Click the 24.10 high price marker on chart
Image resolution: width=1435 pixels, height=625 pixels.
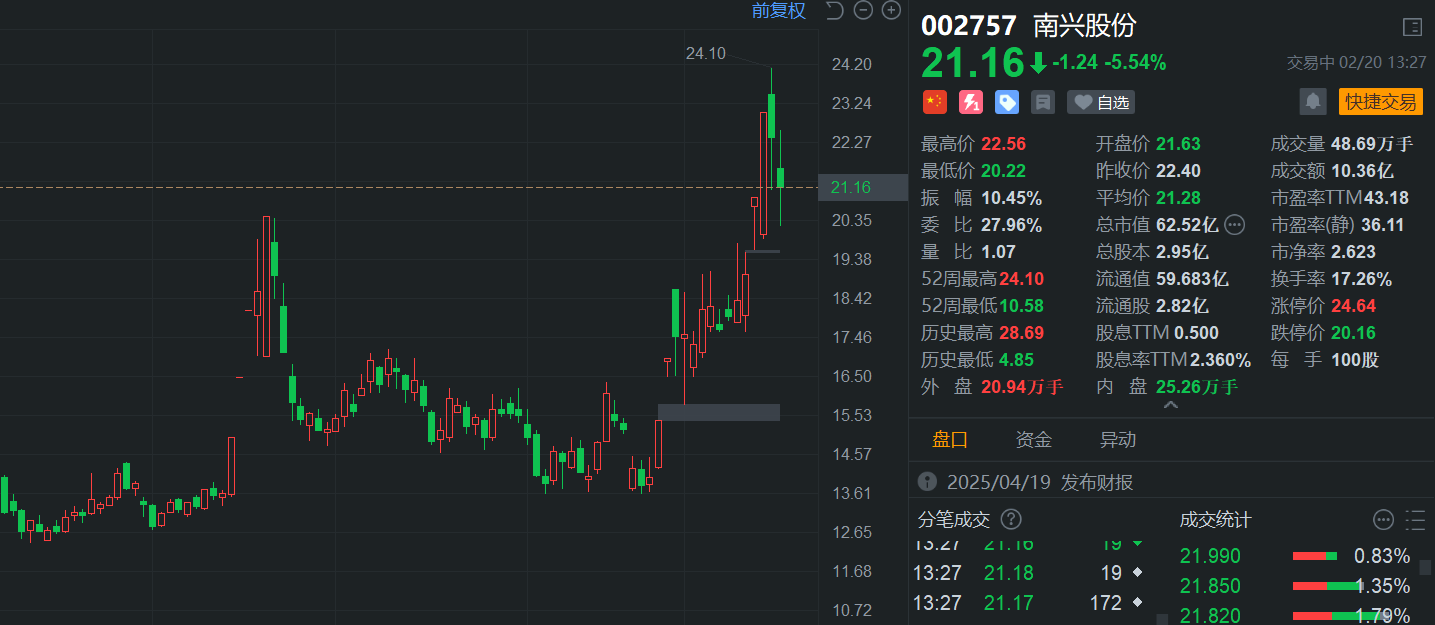point(705,54)
